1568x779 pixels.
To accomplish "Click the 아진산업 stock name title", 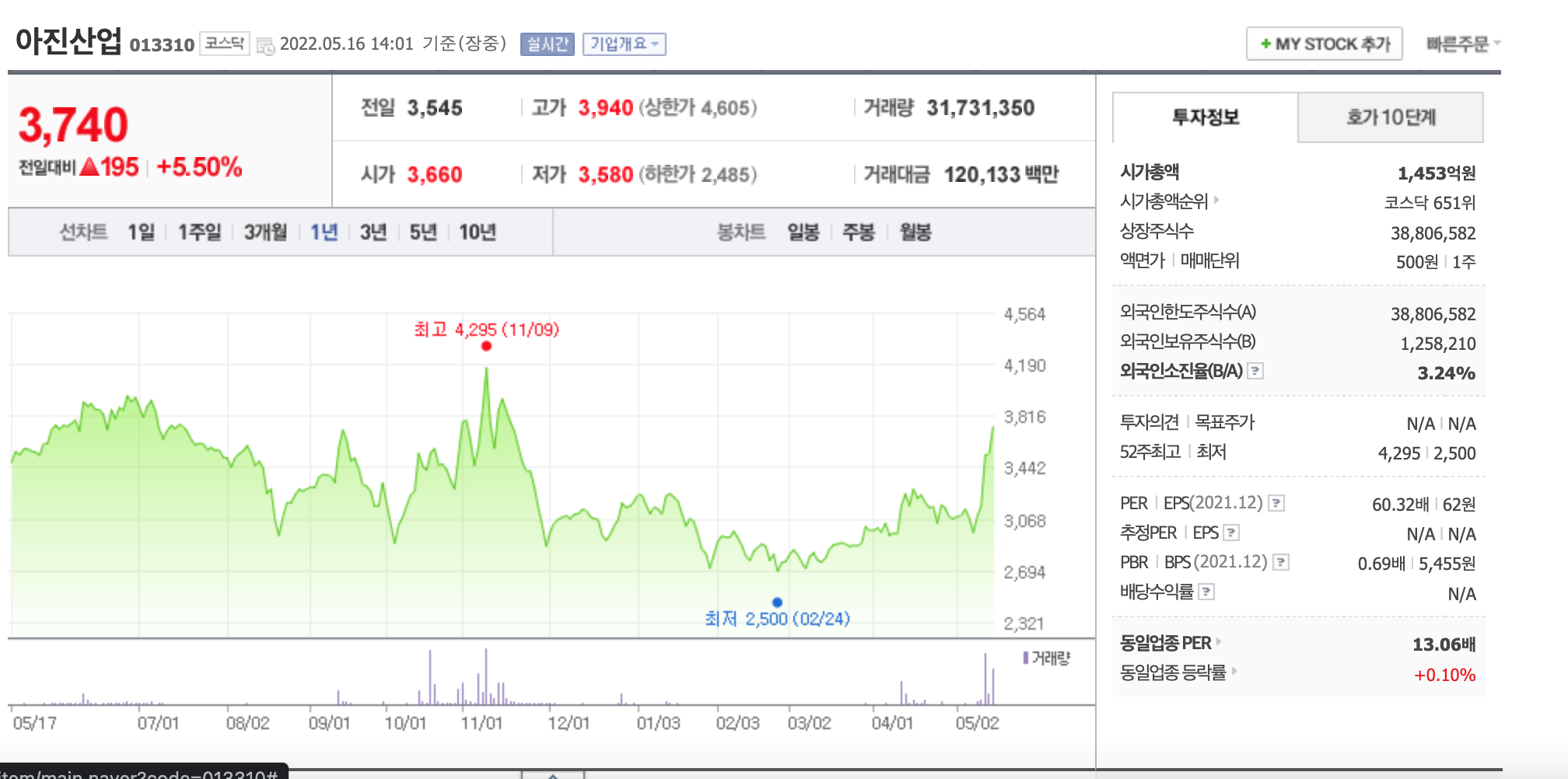I will [x=68, y=41].
